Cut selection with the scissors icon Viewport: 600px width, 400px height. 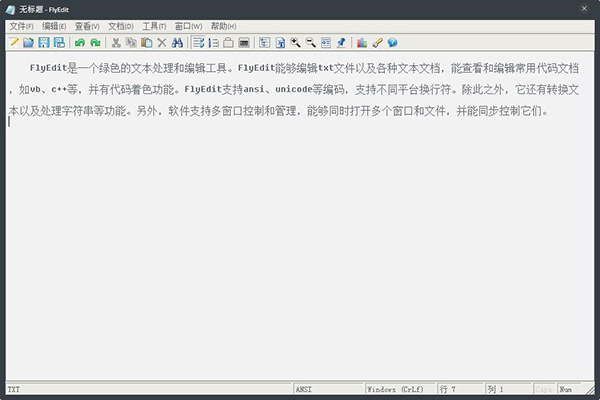(116, 42)
